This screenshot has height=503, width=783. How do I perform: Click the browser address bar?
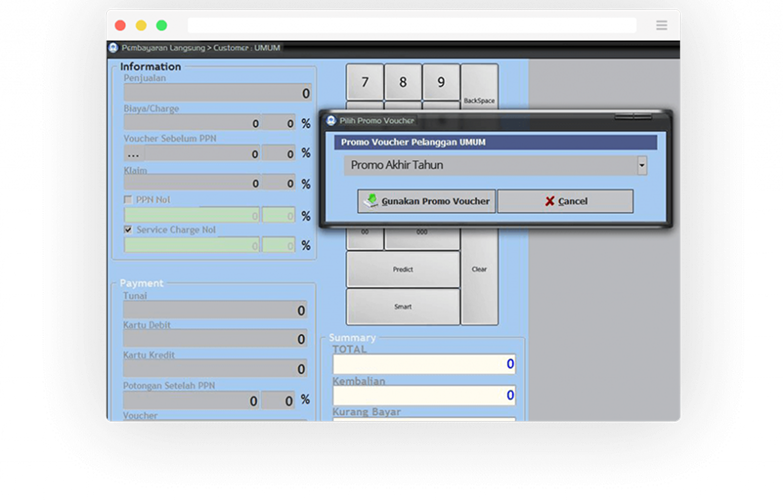tap(412, 25)
